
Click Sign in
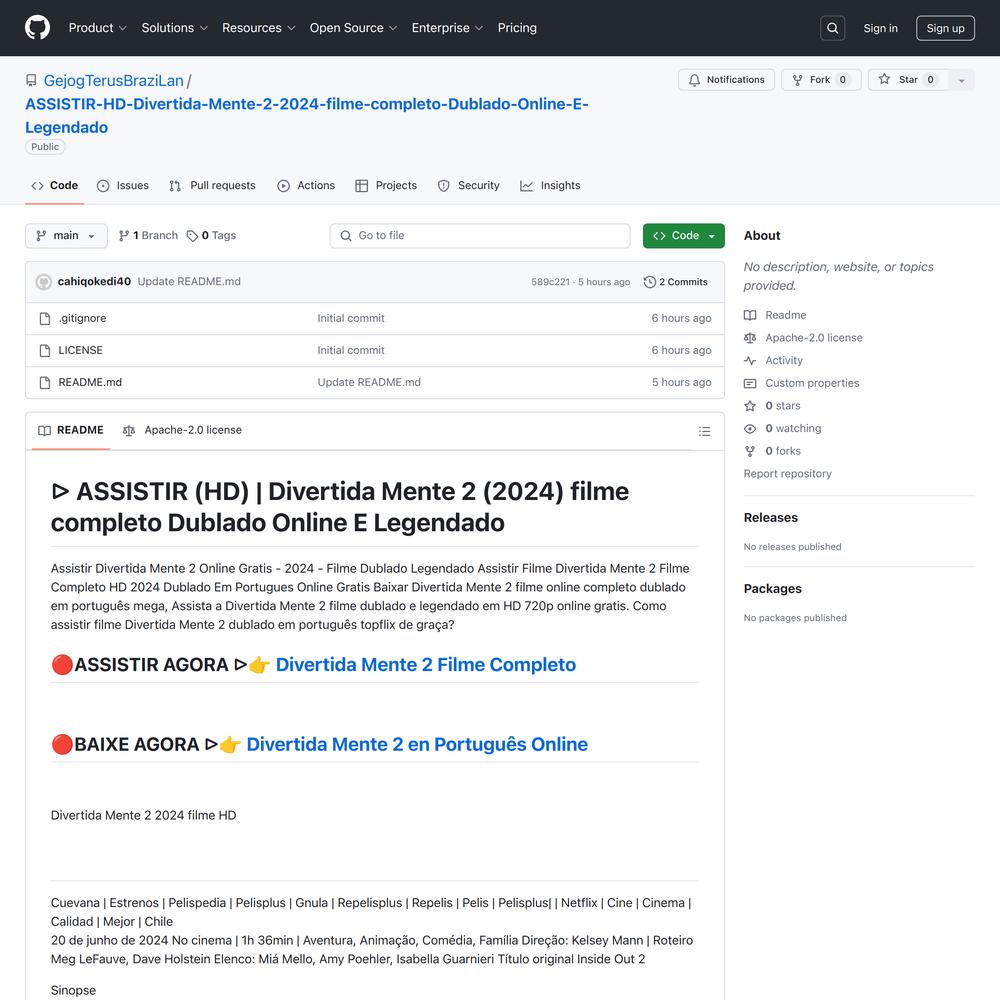pos(880,28)
